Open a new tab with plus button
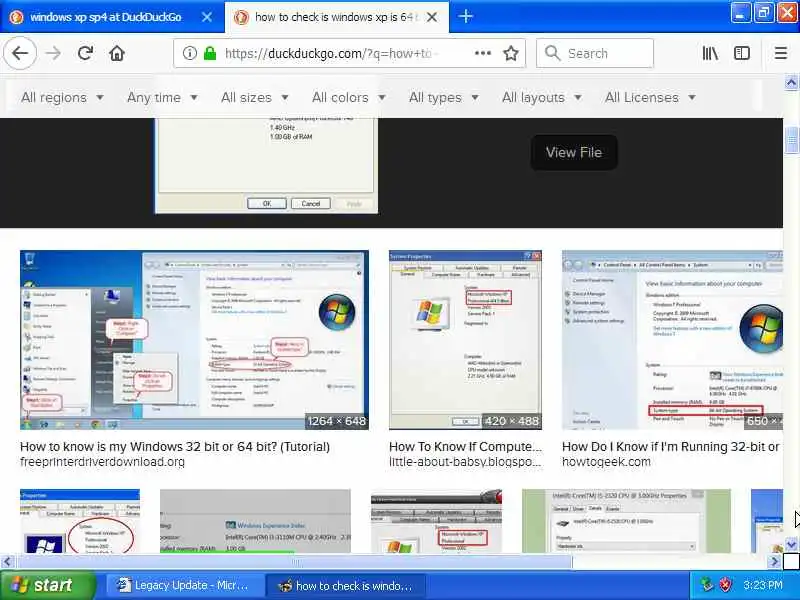Viewport: 800px width, 600px height. click(x=465, y=16)
